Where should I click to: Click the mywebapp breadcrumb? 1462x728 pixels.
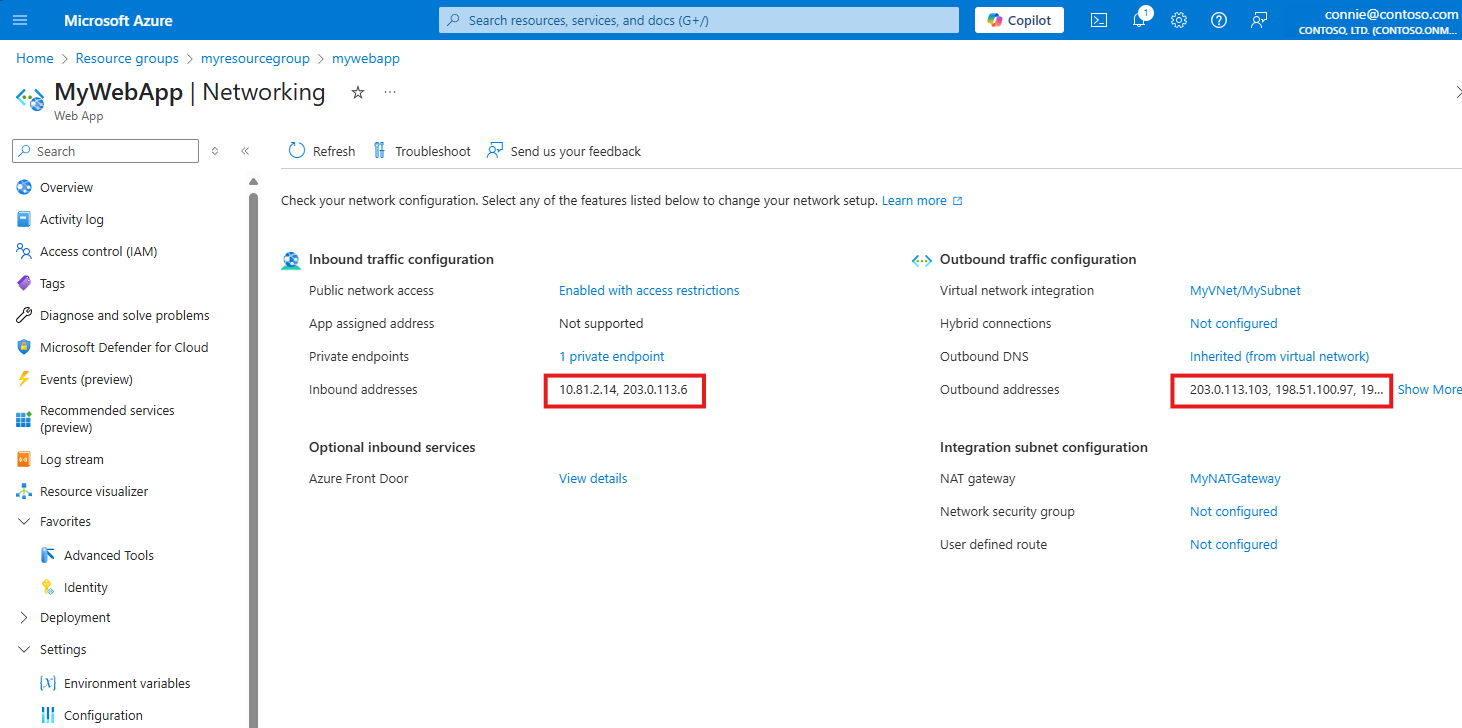(x=366, y=58)
